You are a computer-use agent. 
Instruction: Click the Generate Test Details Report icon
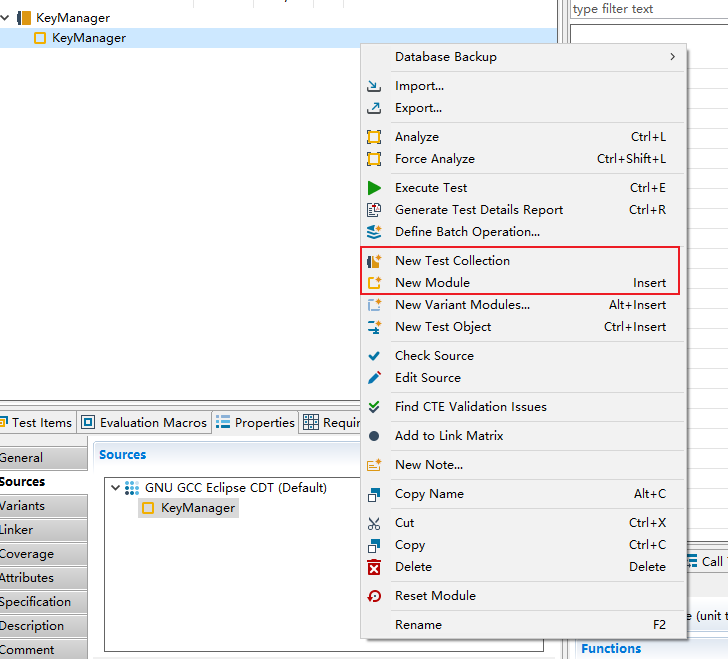click(x=374, y=210)
